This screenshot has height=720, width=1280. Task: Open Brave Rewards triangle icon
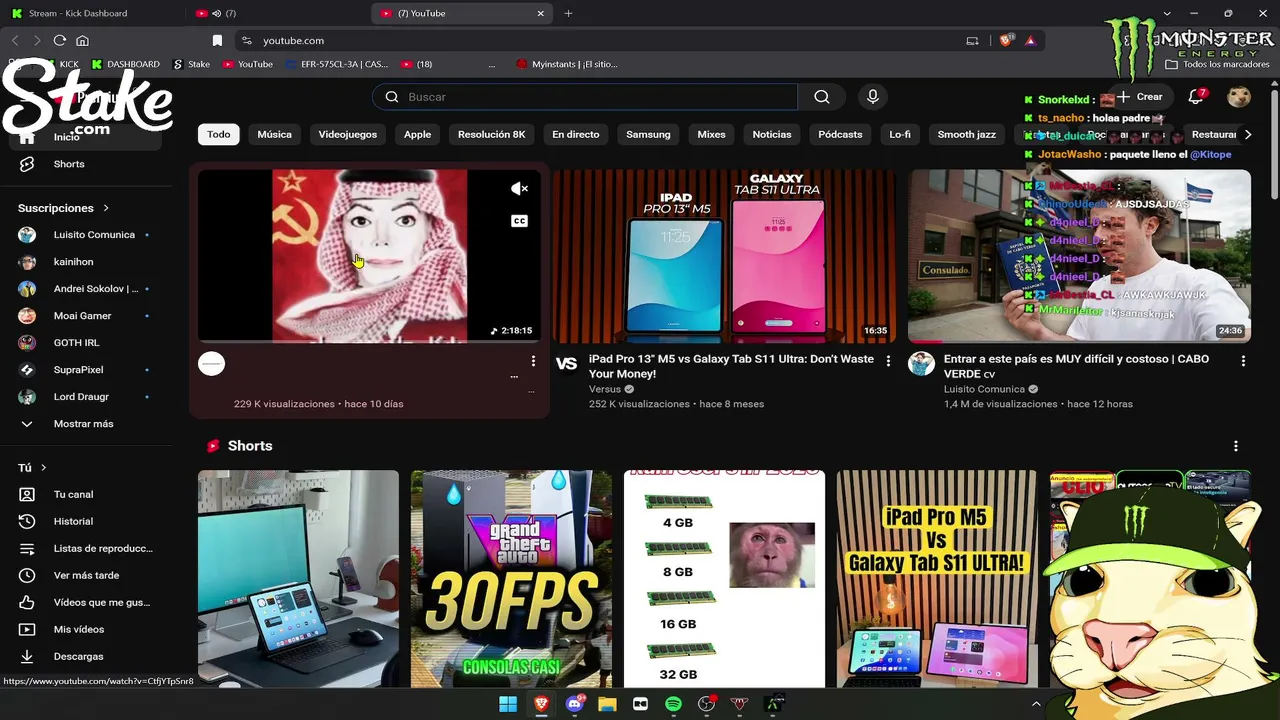coord(1030,41)
